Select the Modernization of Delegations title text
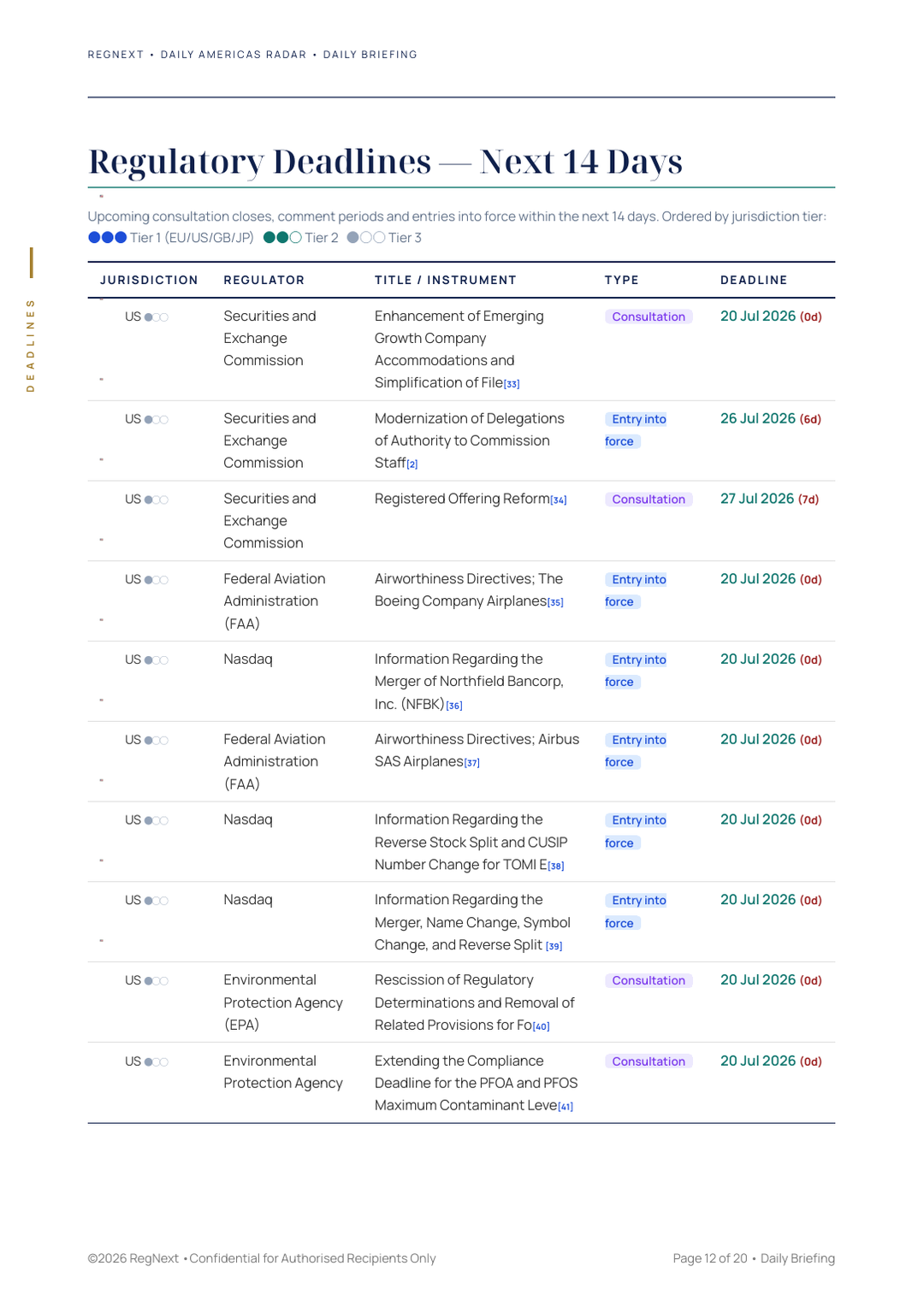Screen dimensions: 924x1307 pyautogui.click(x=469, y=441)
